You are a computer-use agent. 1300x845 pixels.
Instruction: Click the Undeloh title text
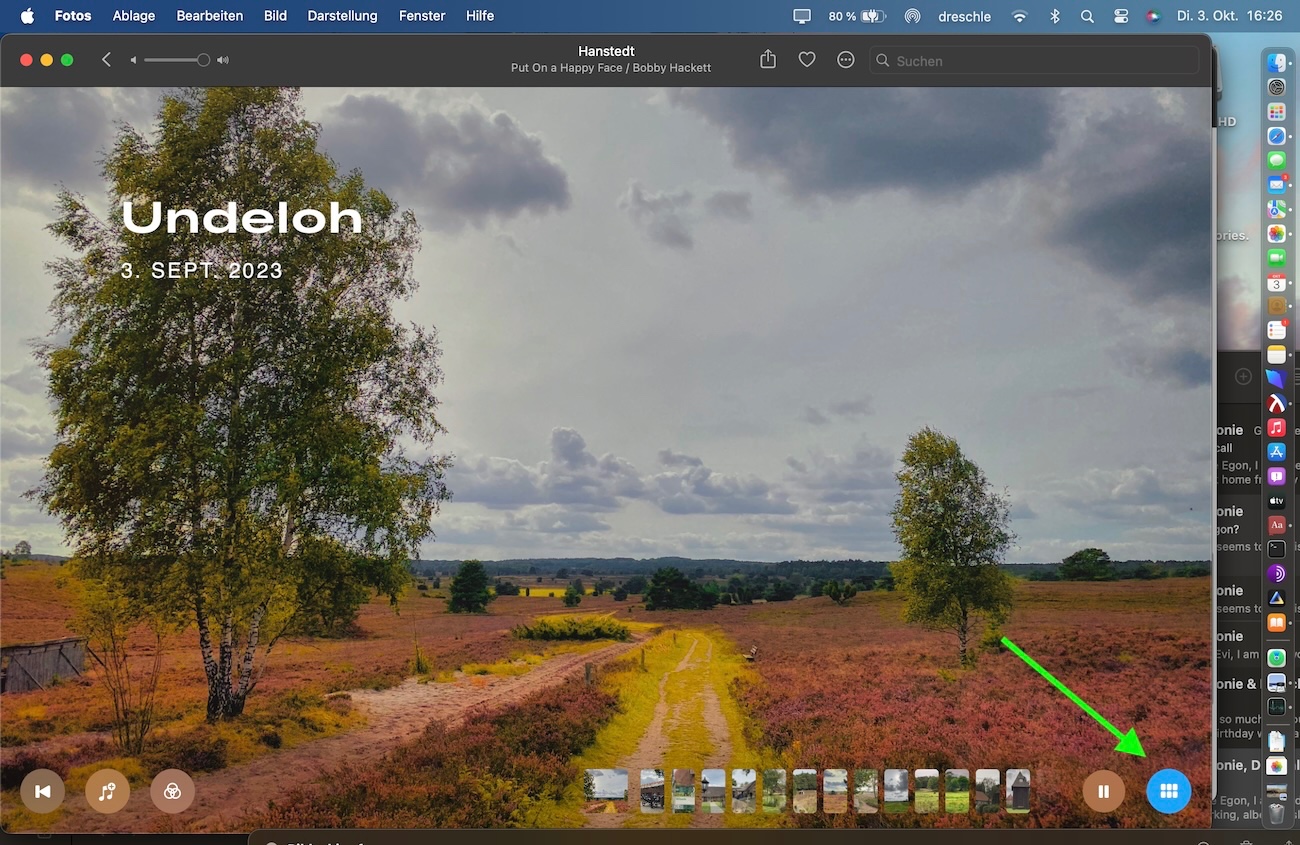coord(241,217)
